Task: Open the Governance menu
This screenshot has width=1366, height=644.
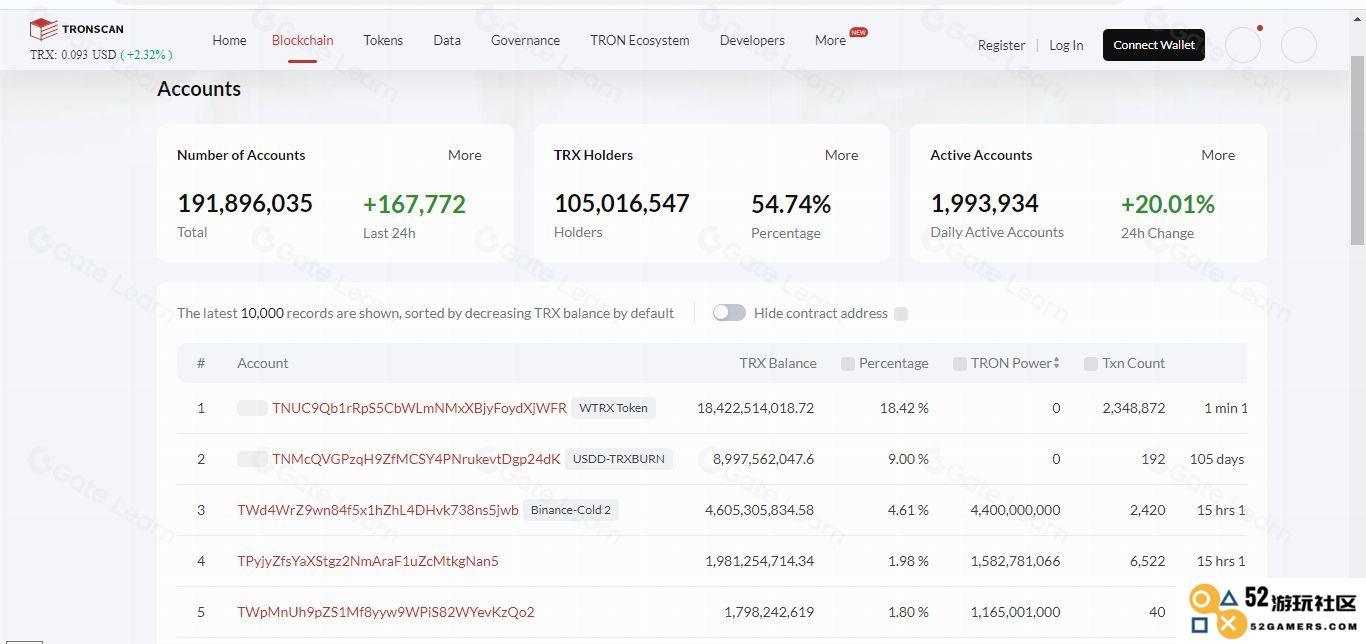Action: (x=525, y=40)
